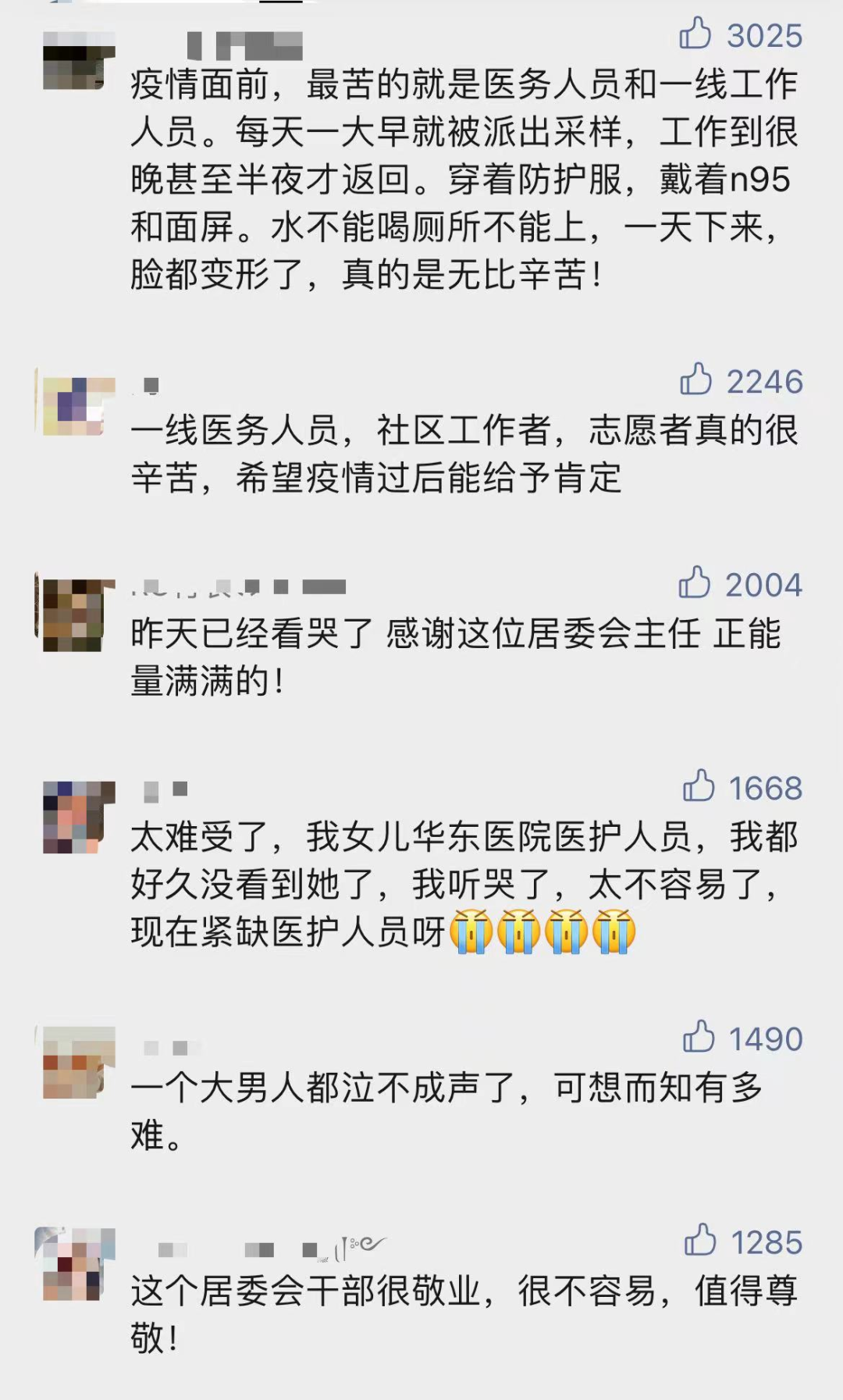Like the comment showing 2004 likes

click(694, 583)
